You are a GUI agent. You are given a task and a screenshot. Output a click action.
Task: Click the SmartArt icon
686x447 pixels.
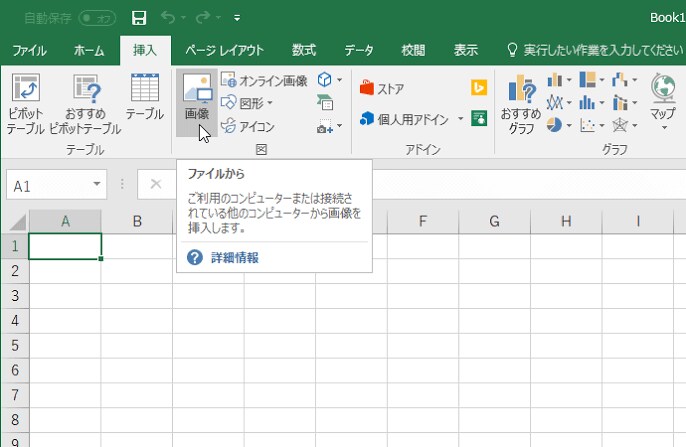(325, 103)
